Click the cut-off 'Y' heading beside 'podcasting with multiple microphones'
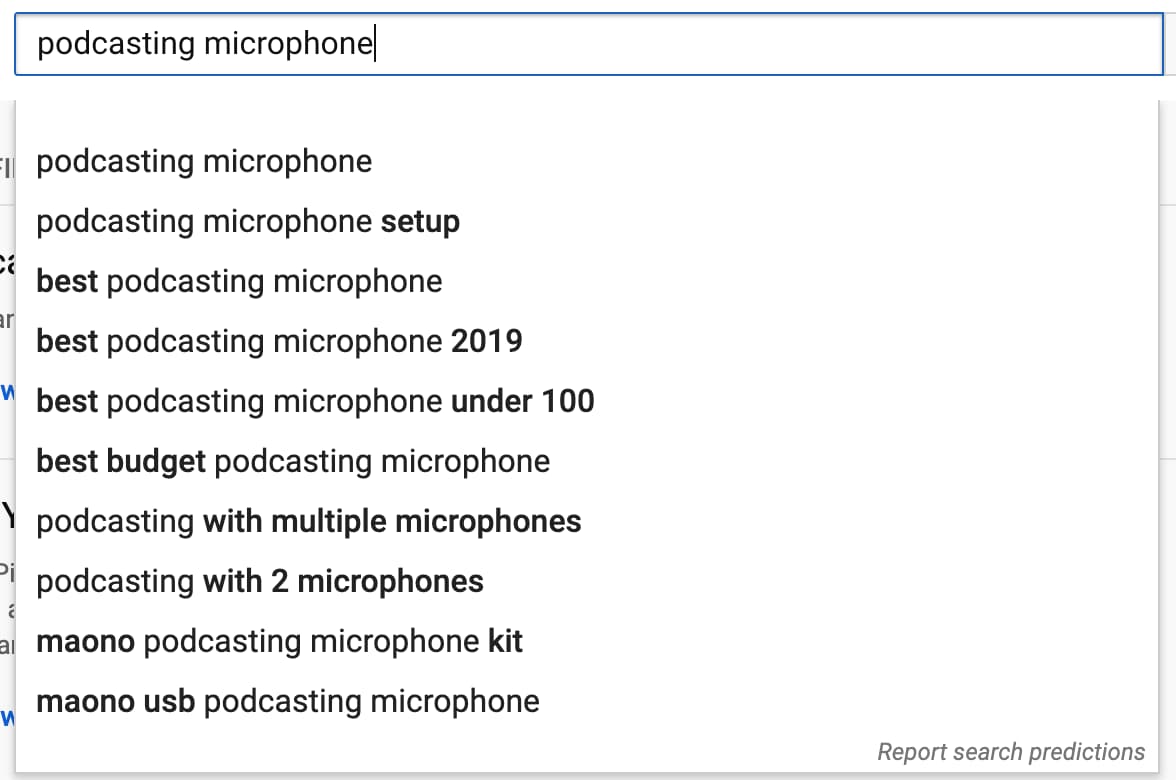The height and width of the screenshot is (780, 1176). pyautogui.click(x=7, y=517)
